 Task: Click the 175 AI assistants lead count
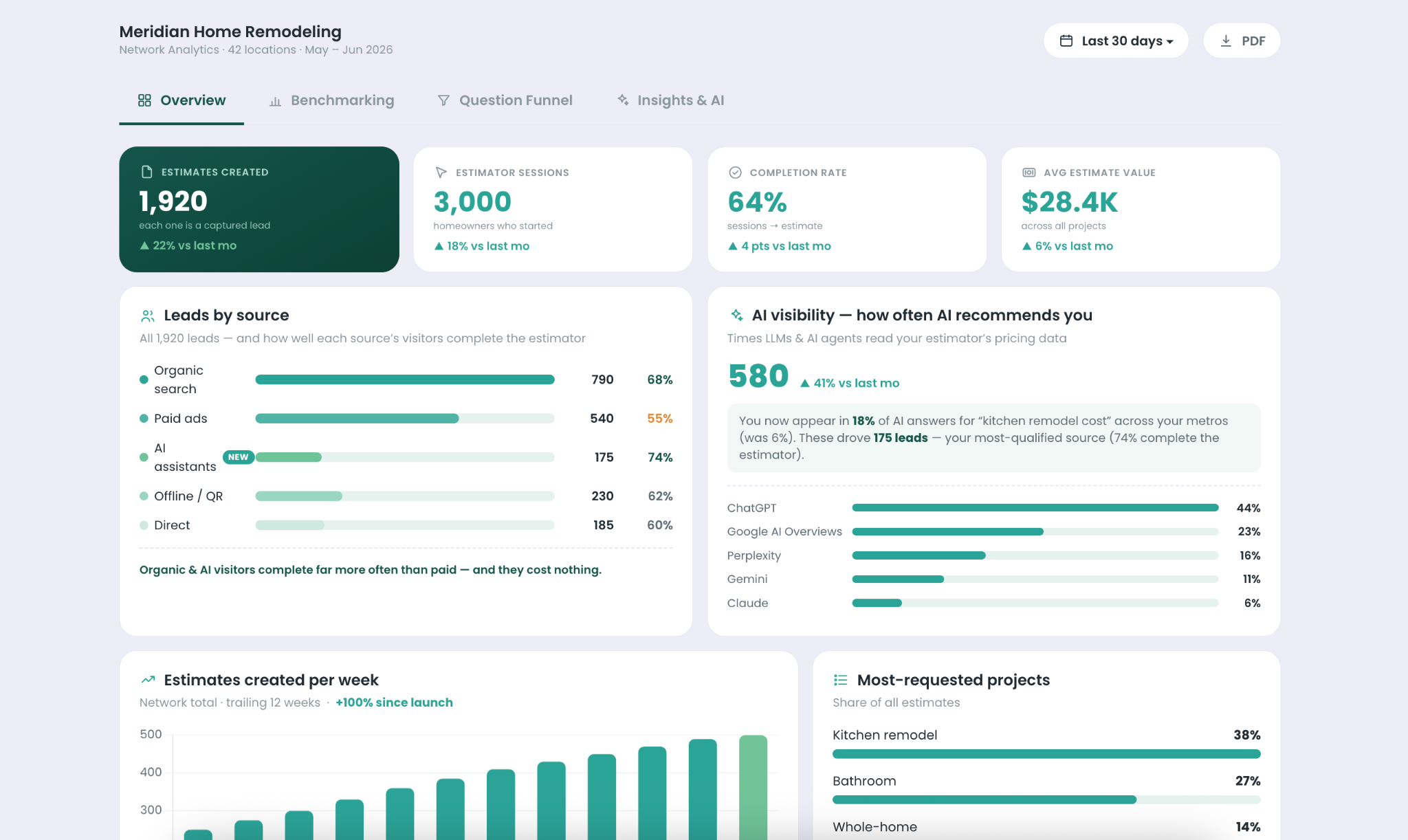point(604,457)
